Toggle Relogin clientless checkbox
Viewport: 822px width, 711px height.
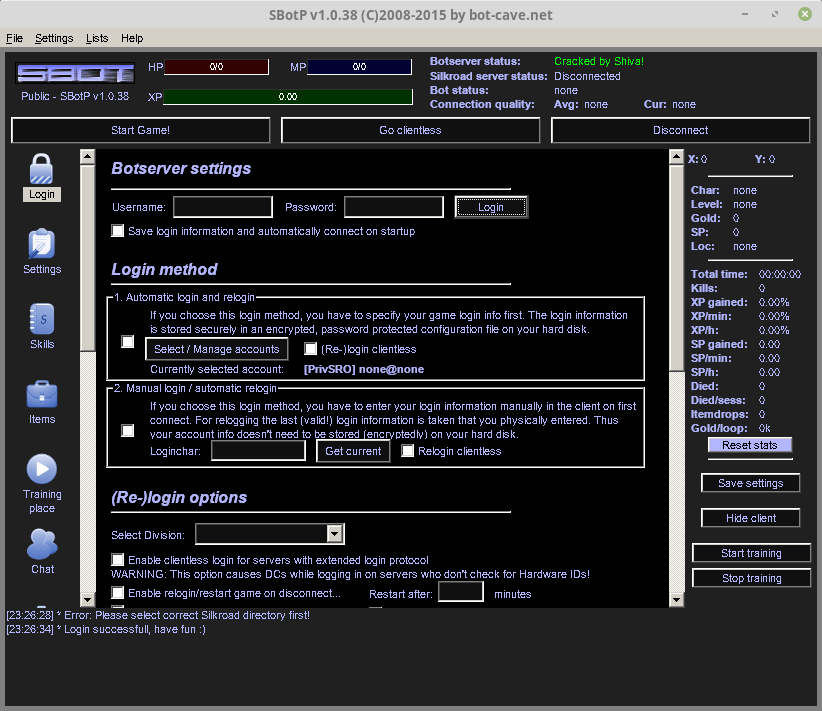[407, 451]
